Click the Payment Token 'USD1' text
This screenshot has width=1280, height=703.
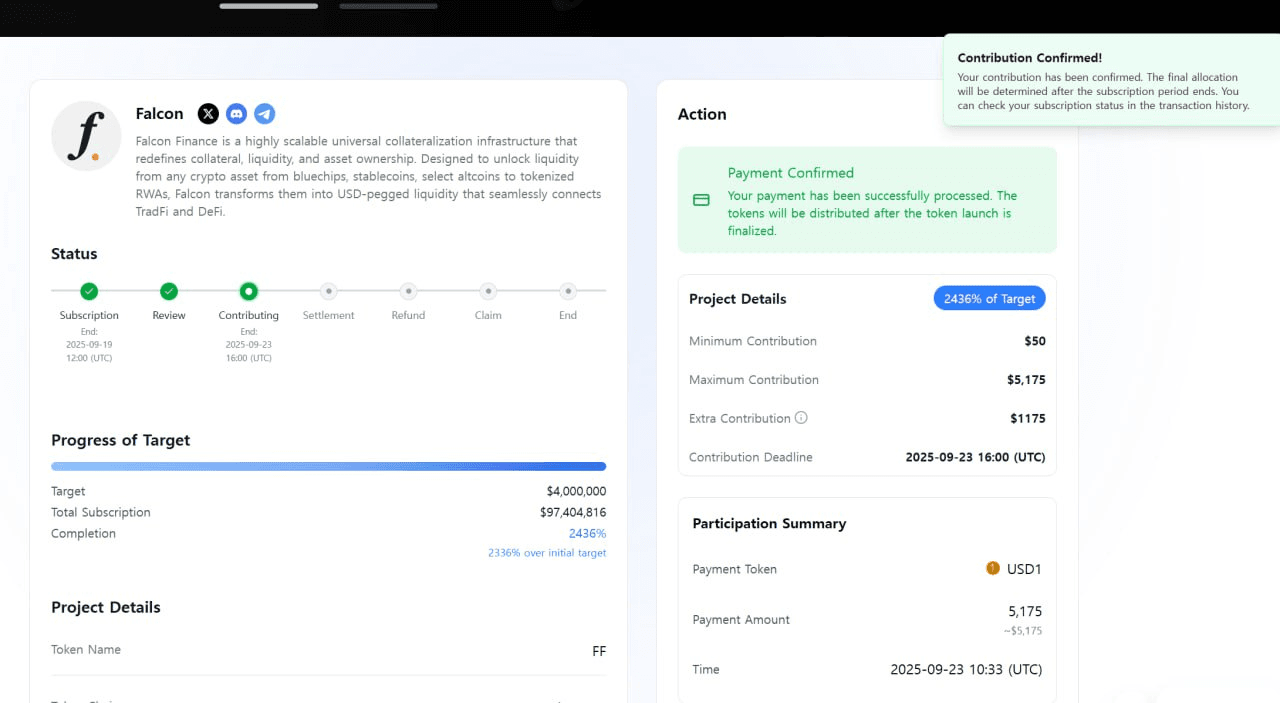pyautogui.click(x=1024, y=569)
